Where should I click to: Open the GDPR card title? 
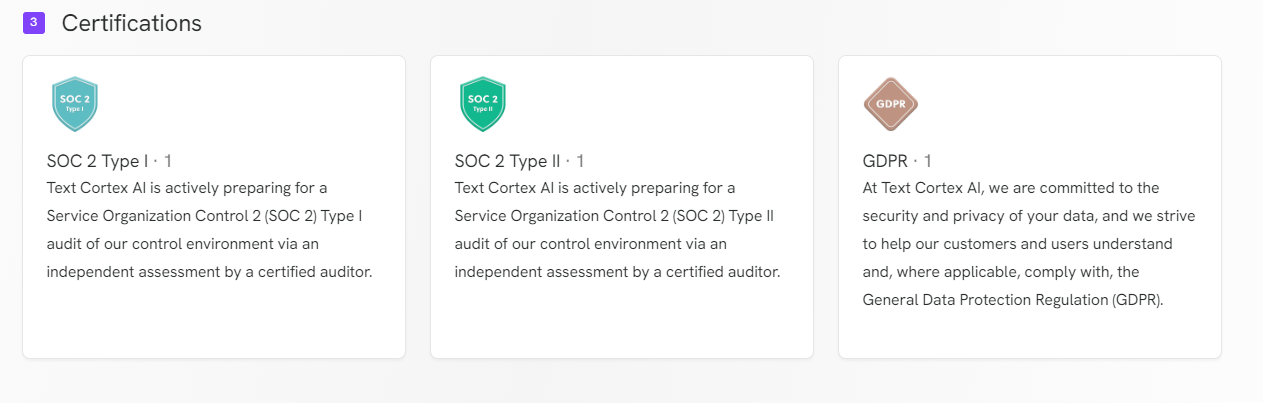click(x=885, y=161)
